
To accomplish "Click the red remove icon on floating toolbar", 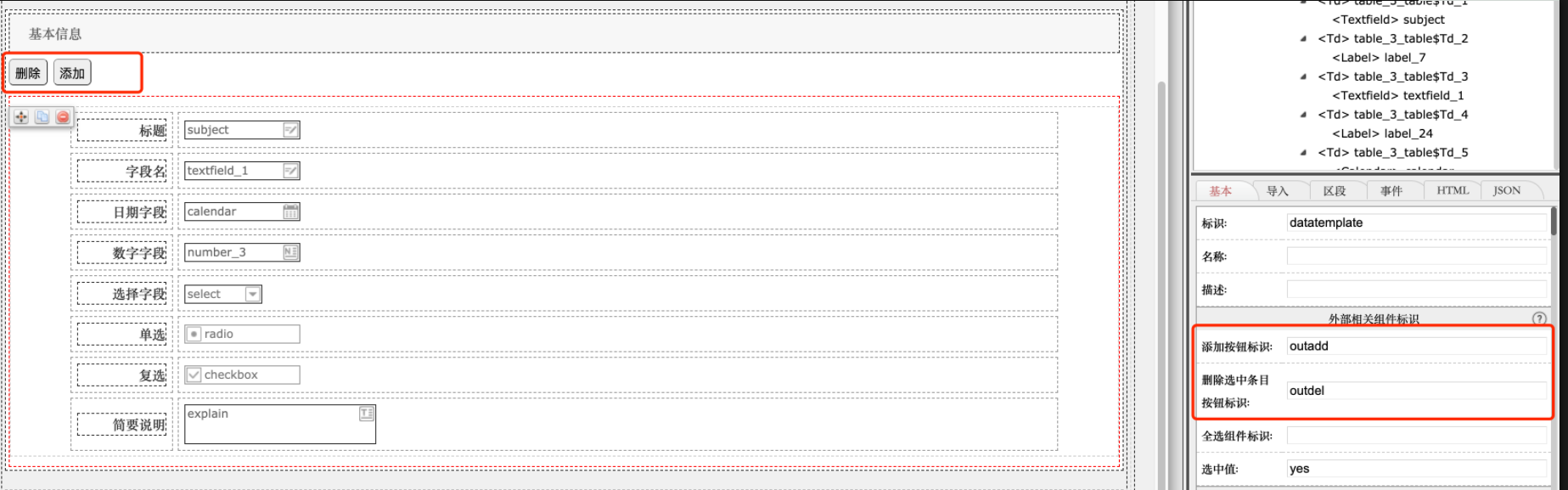I will pyautogui.click(x=63, y=117).
